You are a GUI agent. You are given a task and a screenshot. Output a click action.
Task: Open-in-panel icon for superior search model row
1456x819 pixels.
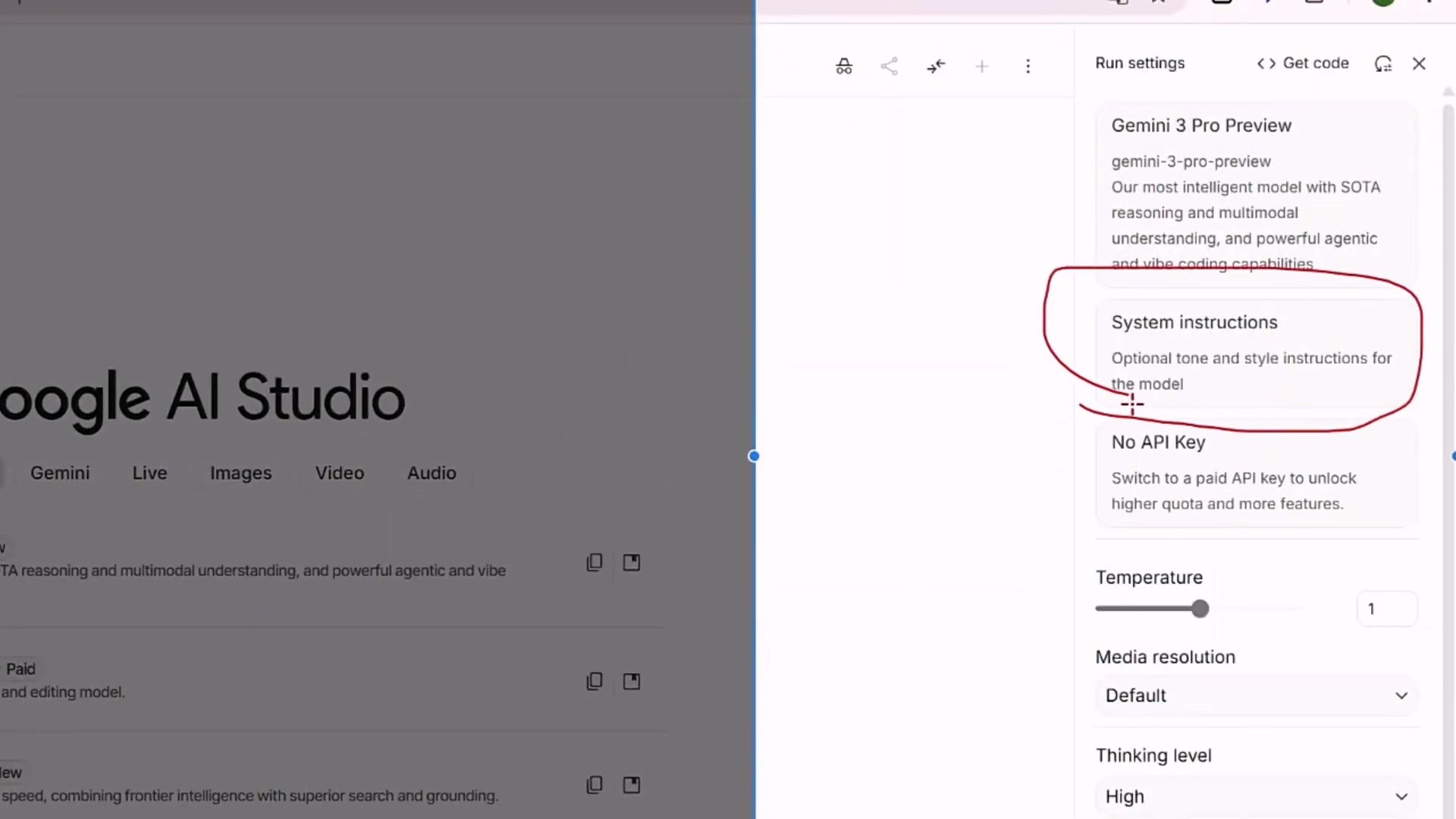click(x=632, y=784)
